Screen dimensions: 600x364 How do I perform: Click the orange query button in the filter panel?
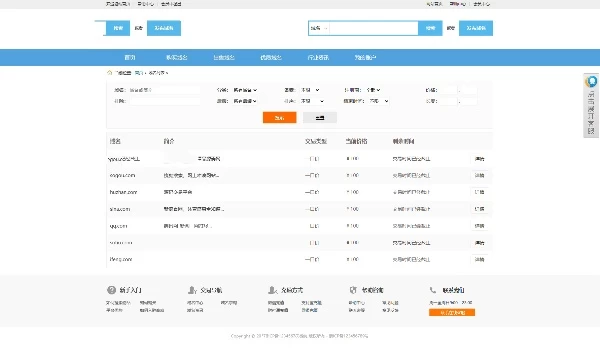[x=279, y=118]
